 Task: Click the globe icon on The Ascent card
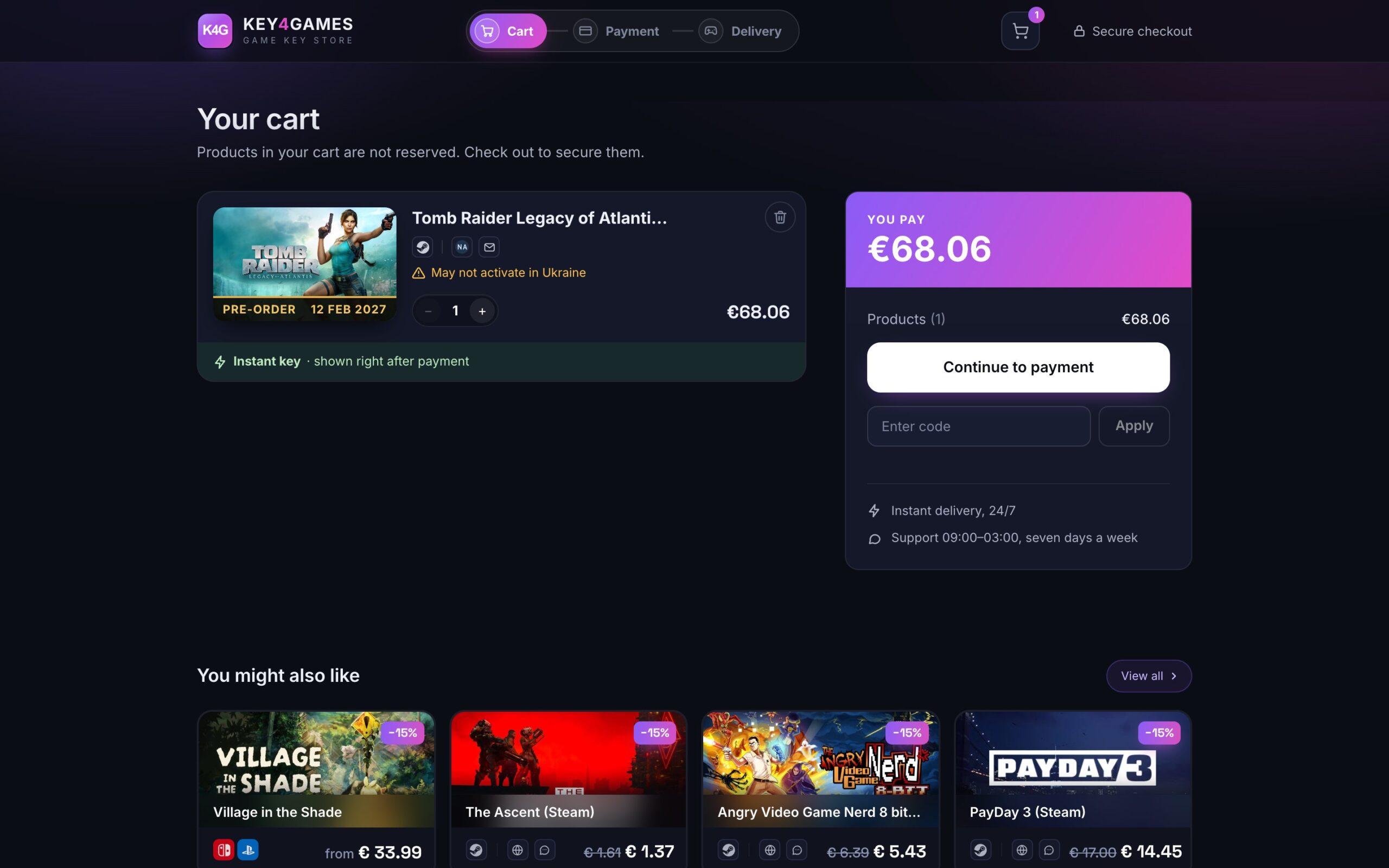pos(517,850)
